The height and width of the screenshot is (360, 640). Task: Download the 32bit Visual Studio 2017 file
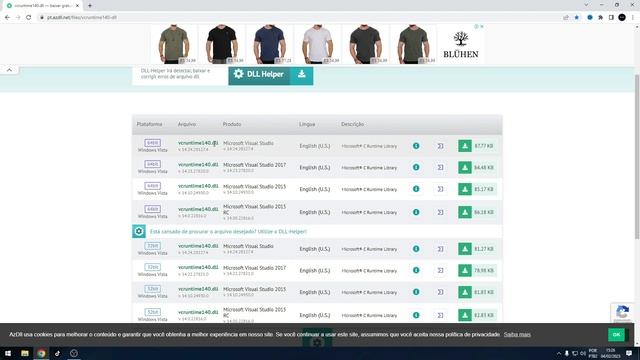tap(464, 270)
